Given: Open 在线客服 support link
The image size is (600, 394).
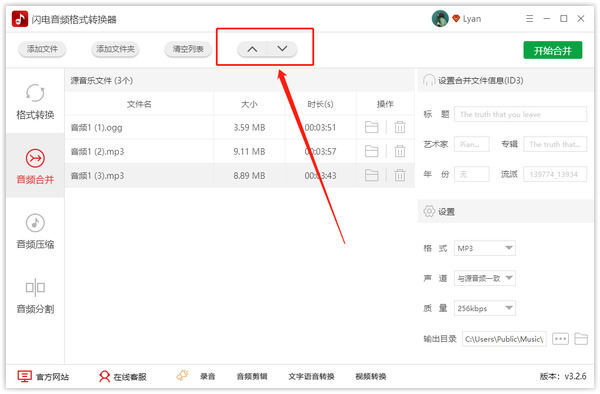Looking at the screenshot, I should (x=130, y=377).
